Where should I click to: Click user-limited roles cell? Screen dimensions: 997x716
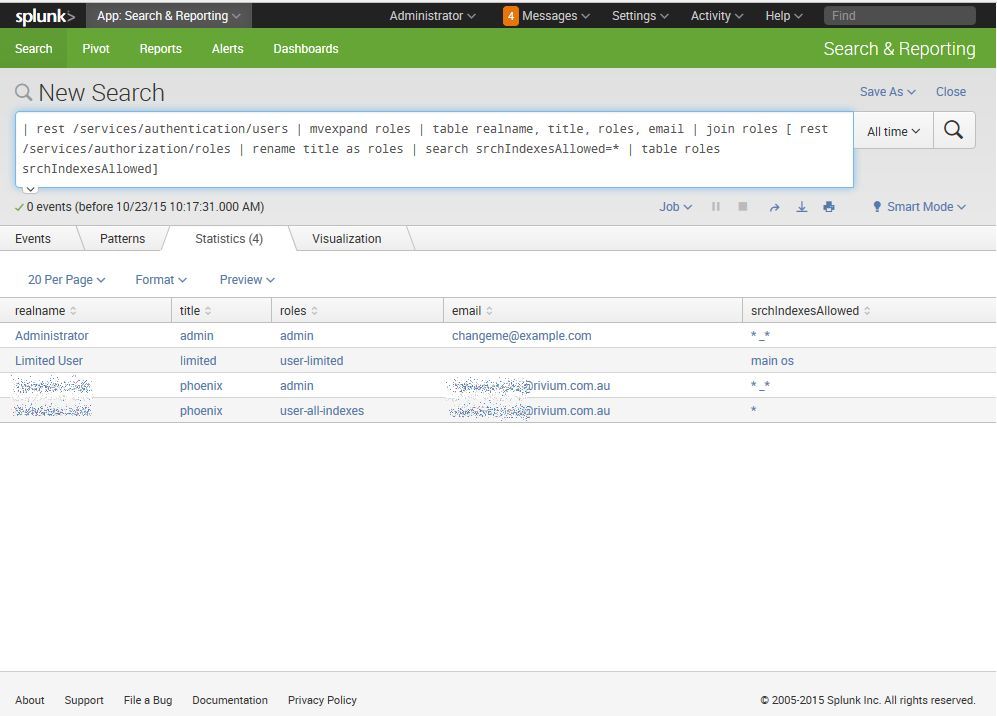[x=312, y=361]
